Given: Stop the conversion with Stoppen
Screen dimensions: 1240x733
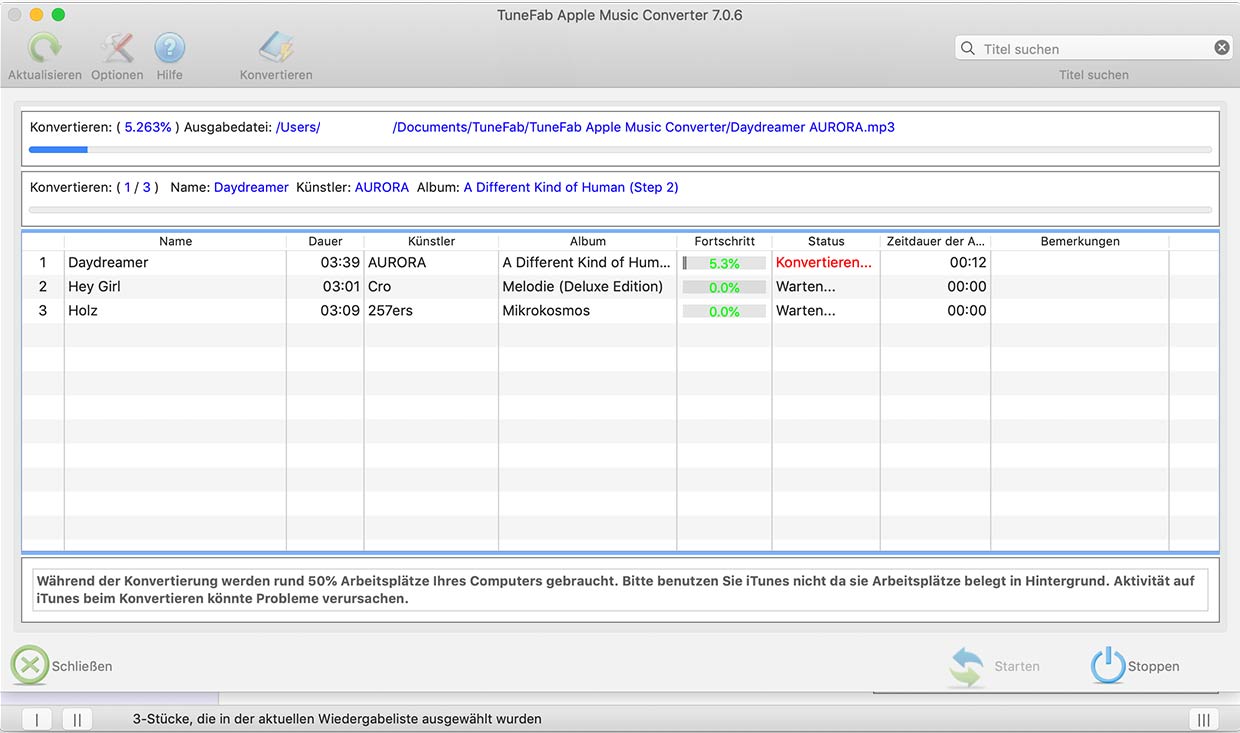Looking at the screenshot, I should [x=1135, y=666].
